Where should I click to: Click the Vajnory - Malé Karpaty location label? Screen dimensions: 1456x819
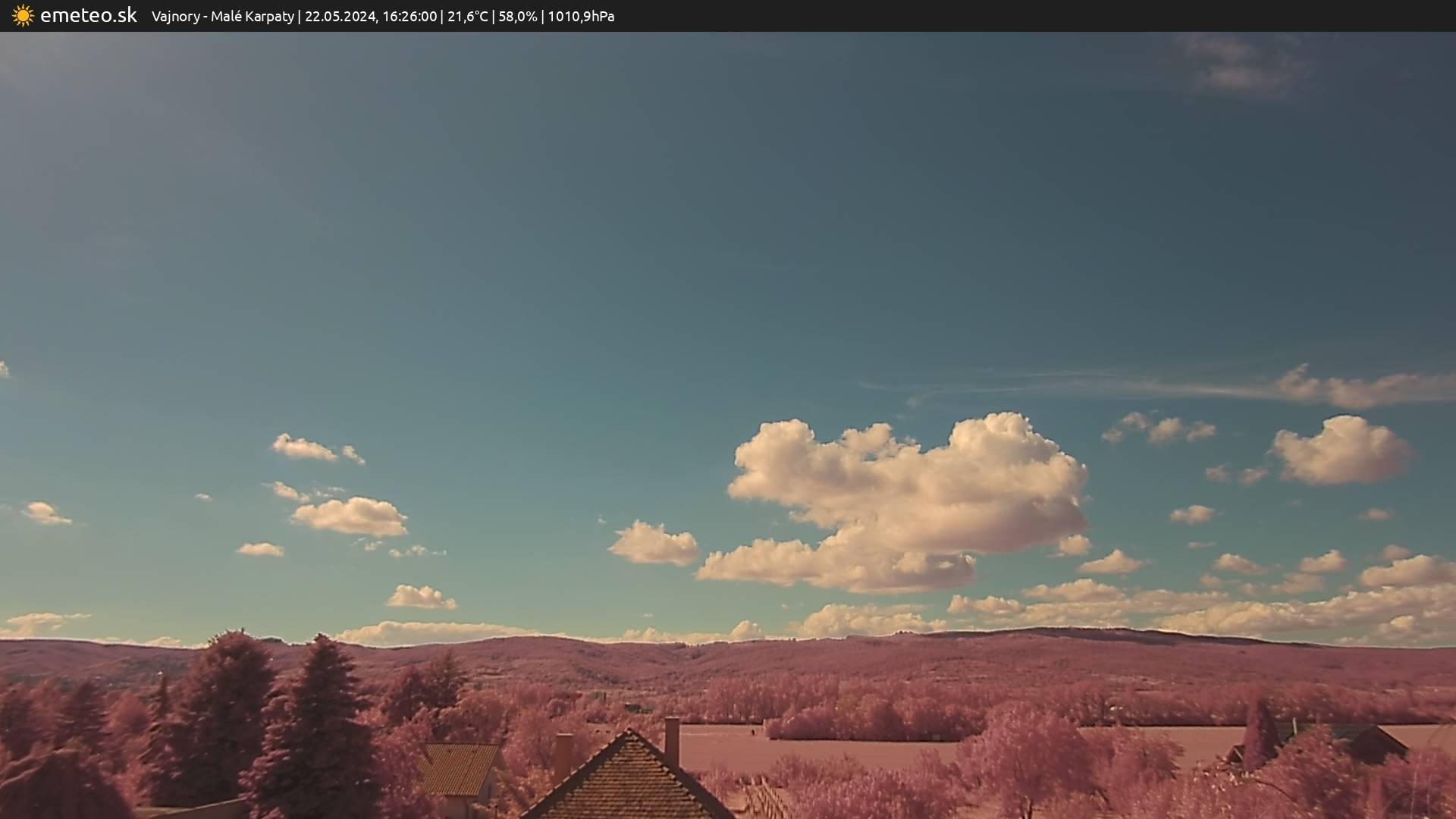point(222,17)
